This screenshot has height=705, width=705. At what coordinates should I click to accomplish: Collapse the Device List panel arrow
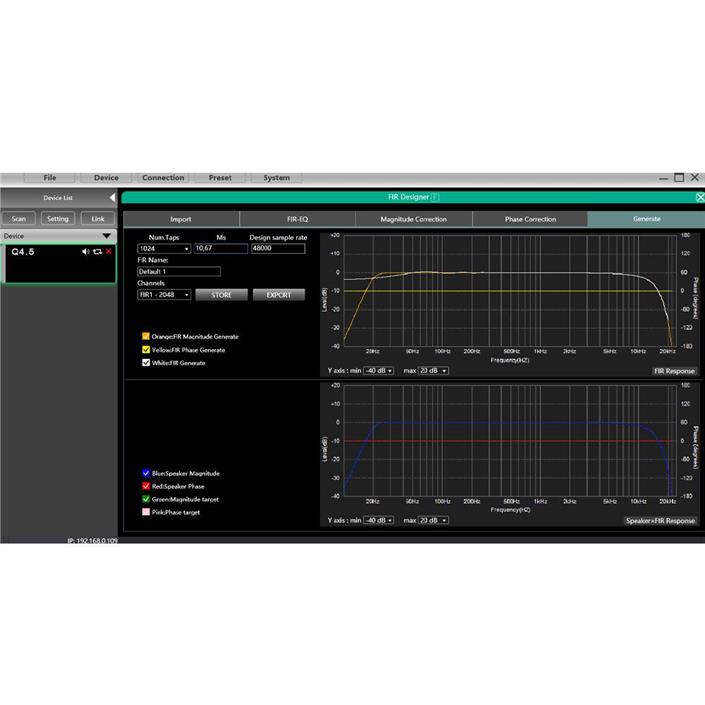pos(112,198)
